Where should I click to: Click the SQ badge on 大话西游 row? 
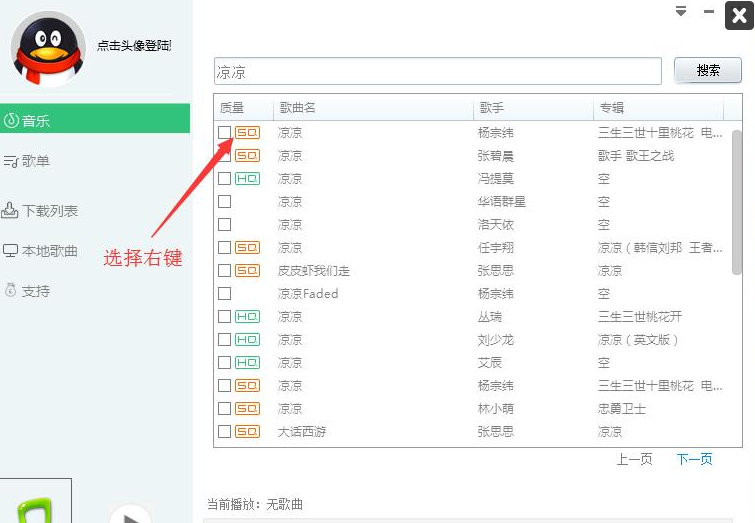point(247,431)
